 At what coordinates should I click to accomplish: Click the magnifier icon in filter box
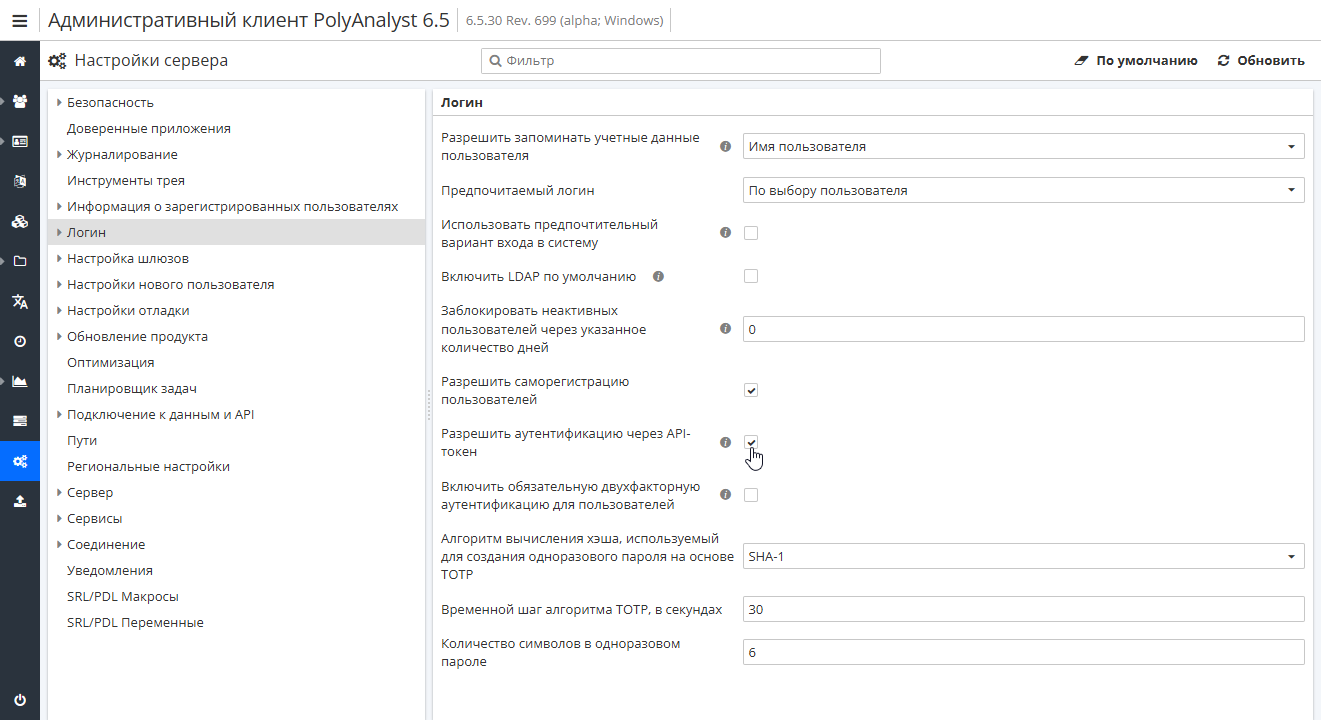tap(495, 61)
